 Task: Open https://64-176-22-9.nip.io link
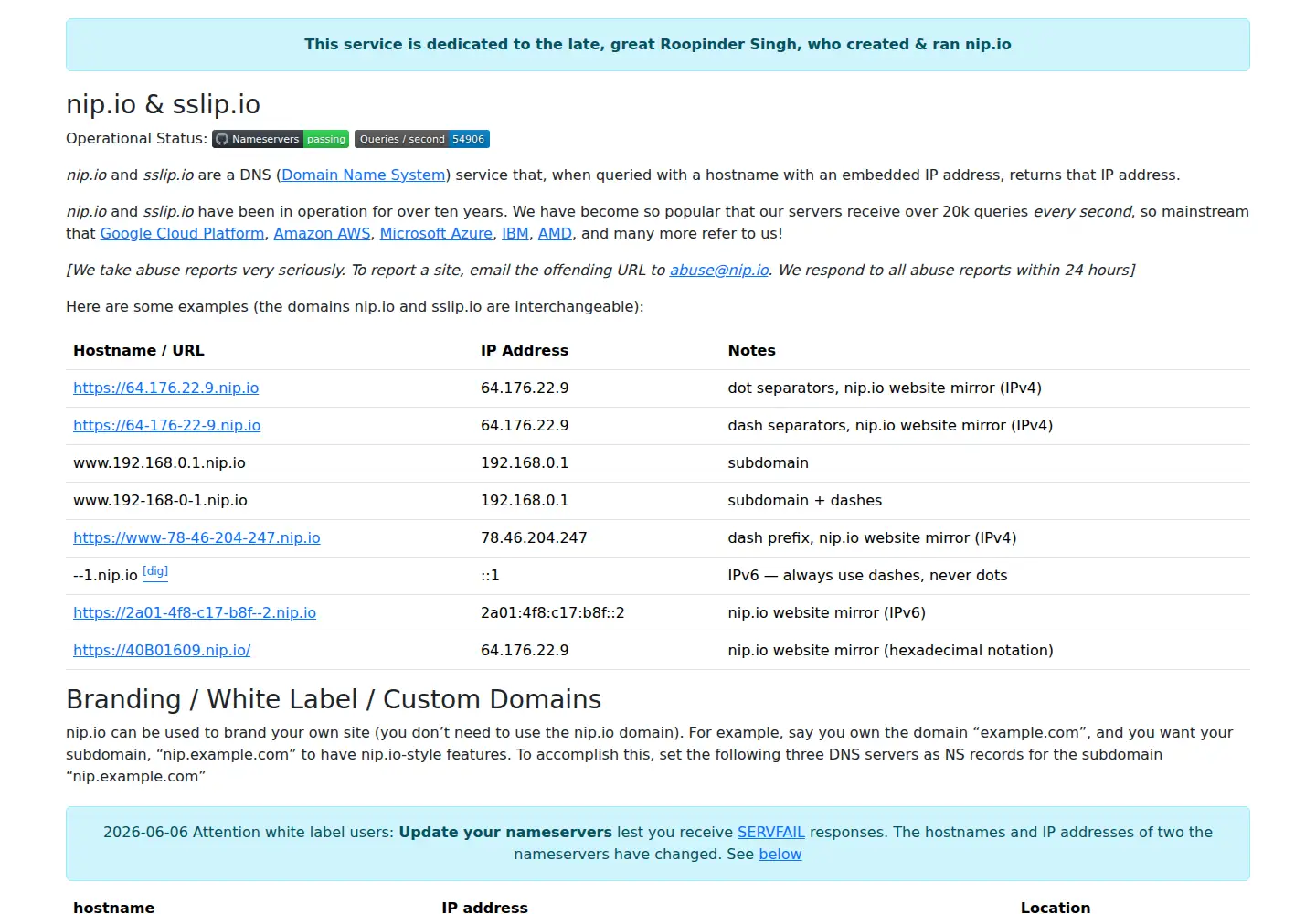[167, 425]
